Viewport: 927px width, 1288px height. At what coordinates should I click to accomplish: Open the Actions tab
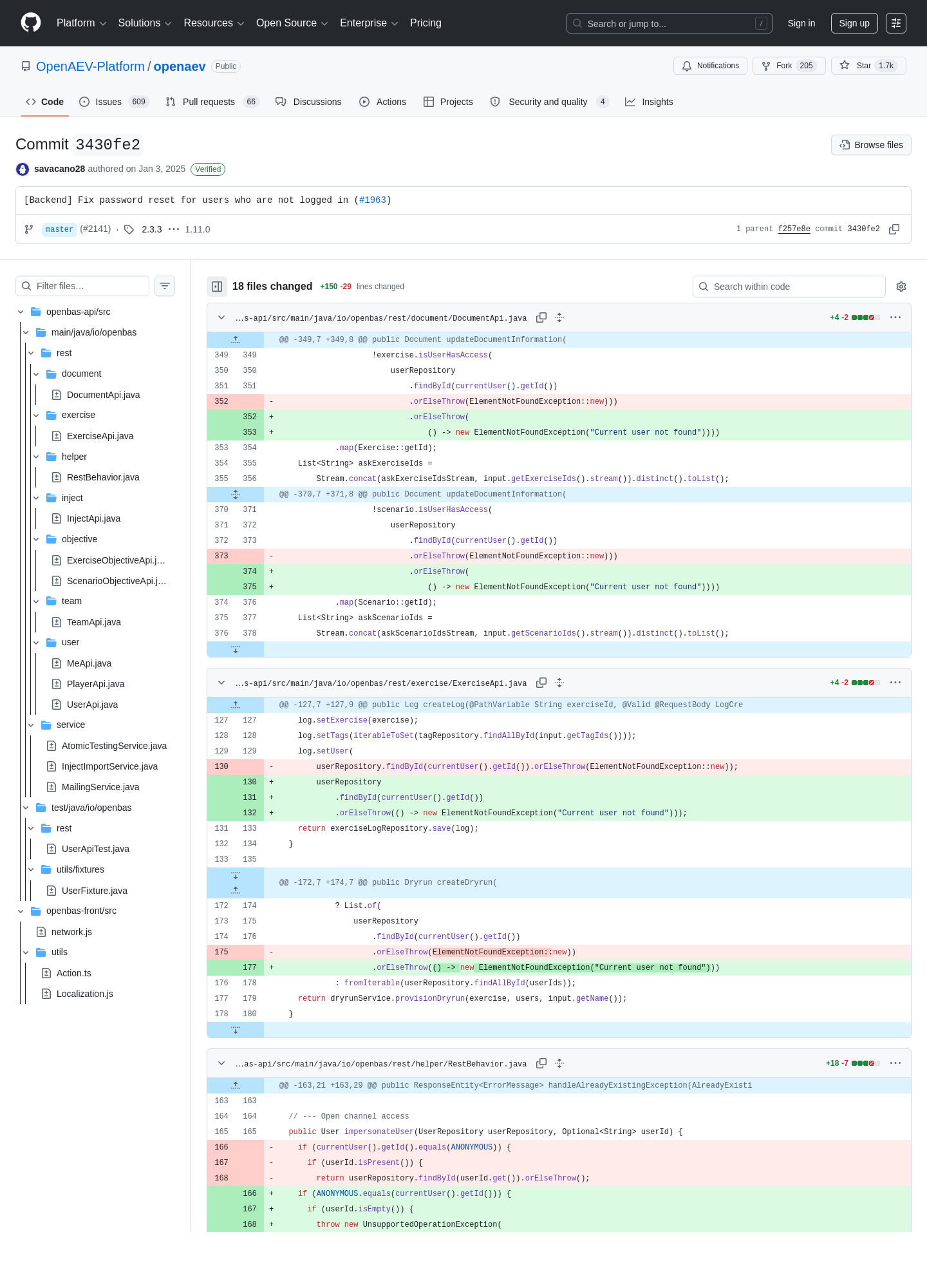382,102
